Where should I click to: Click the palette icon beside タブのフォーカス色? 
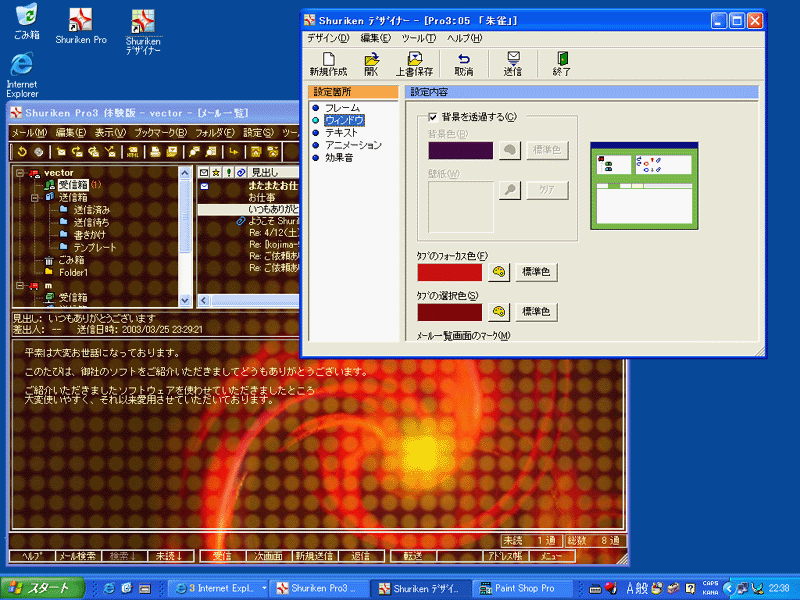(498, 272)
